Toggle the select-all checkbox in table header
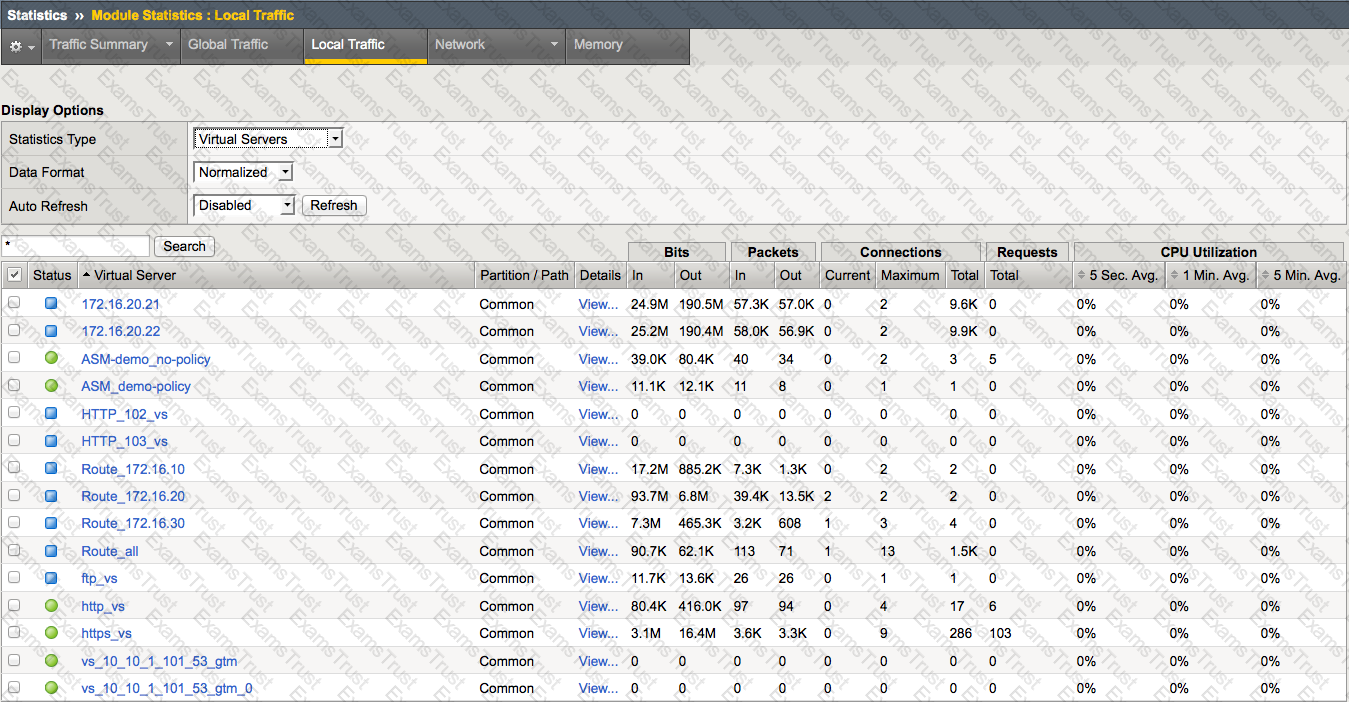This screenshot has height=702, width=1349. pos(14,275)
